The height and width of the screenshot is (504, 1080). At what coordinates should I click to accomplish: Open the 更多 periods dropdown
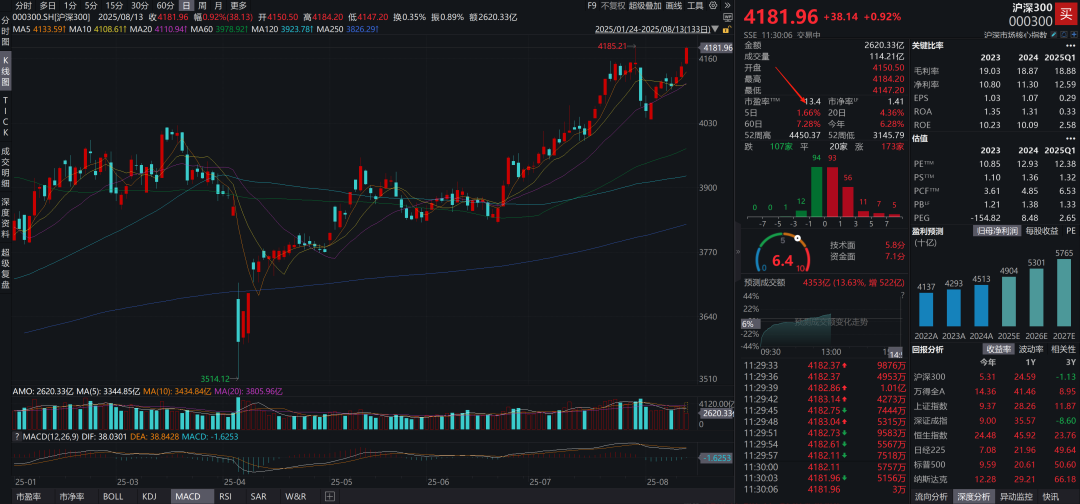point(238,5)
